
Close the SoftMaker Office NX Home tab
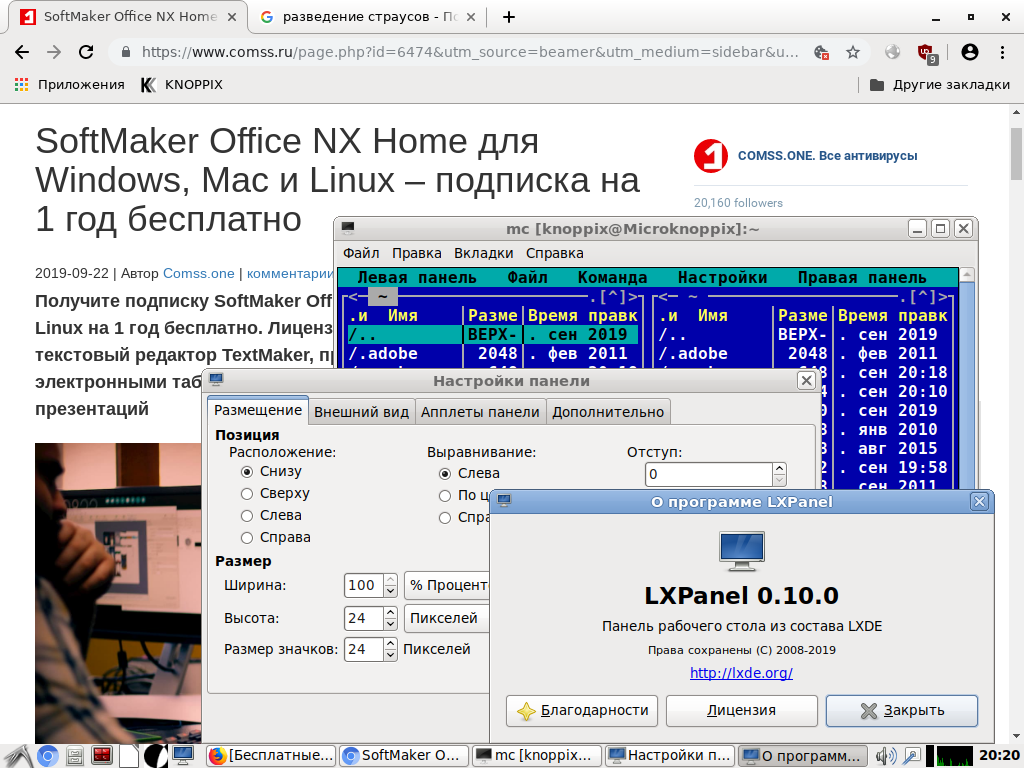[x=232, y=17]
